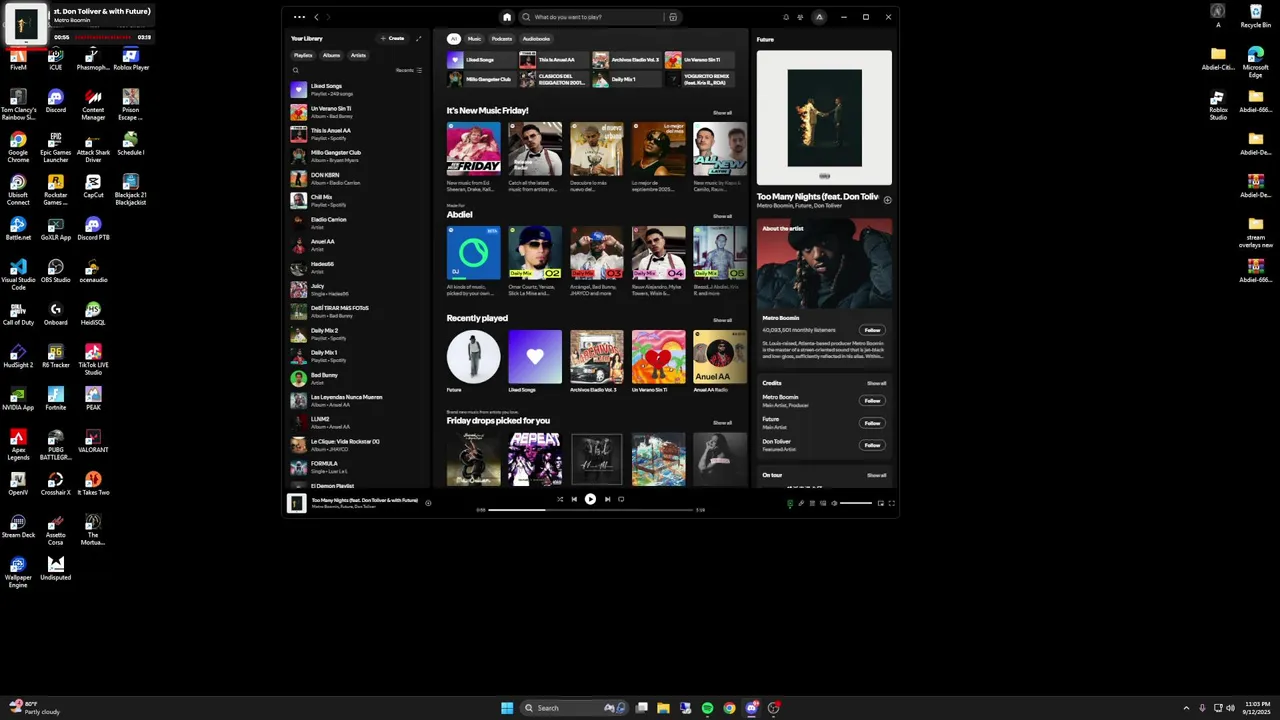Open Archivos Eladio Vol. 3 shortcut tile
1280x720 pixels.
click(627, 60)
